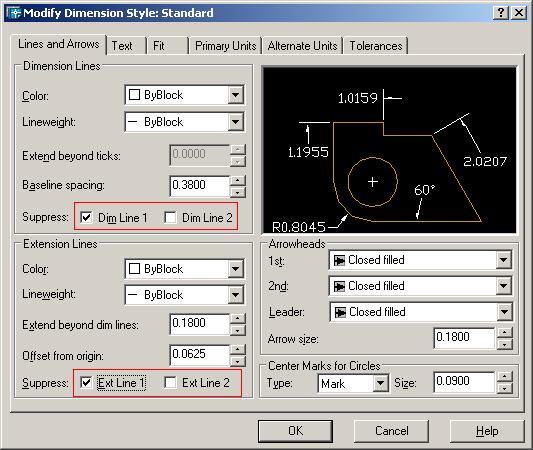Click the question mark help icon
533x450 pixels.
coord(501,13)
